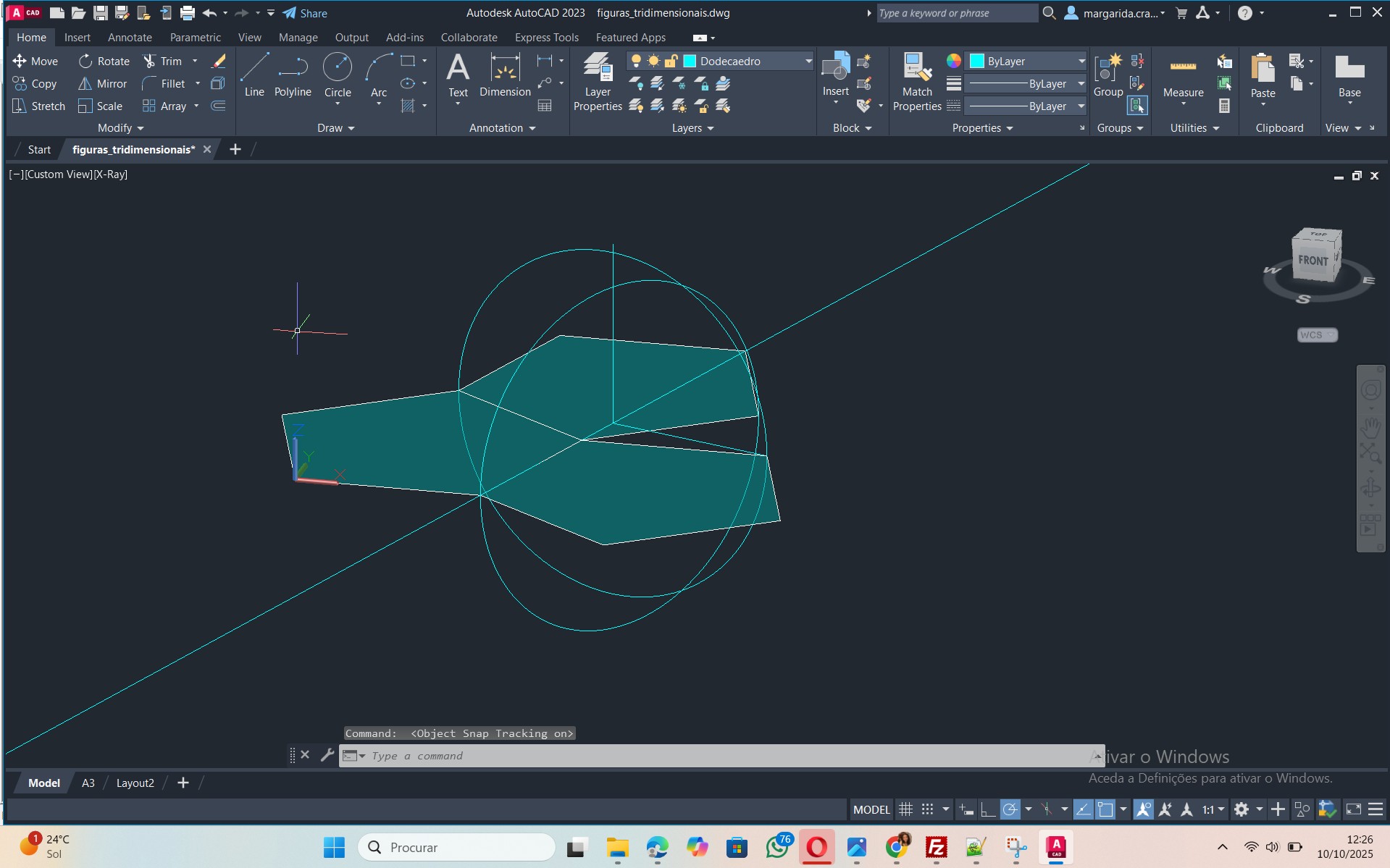Select the Measure utility
The height and width of the screenshot is (868, 1390).
1183,76
